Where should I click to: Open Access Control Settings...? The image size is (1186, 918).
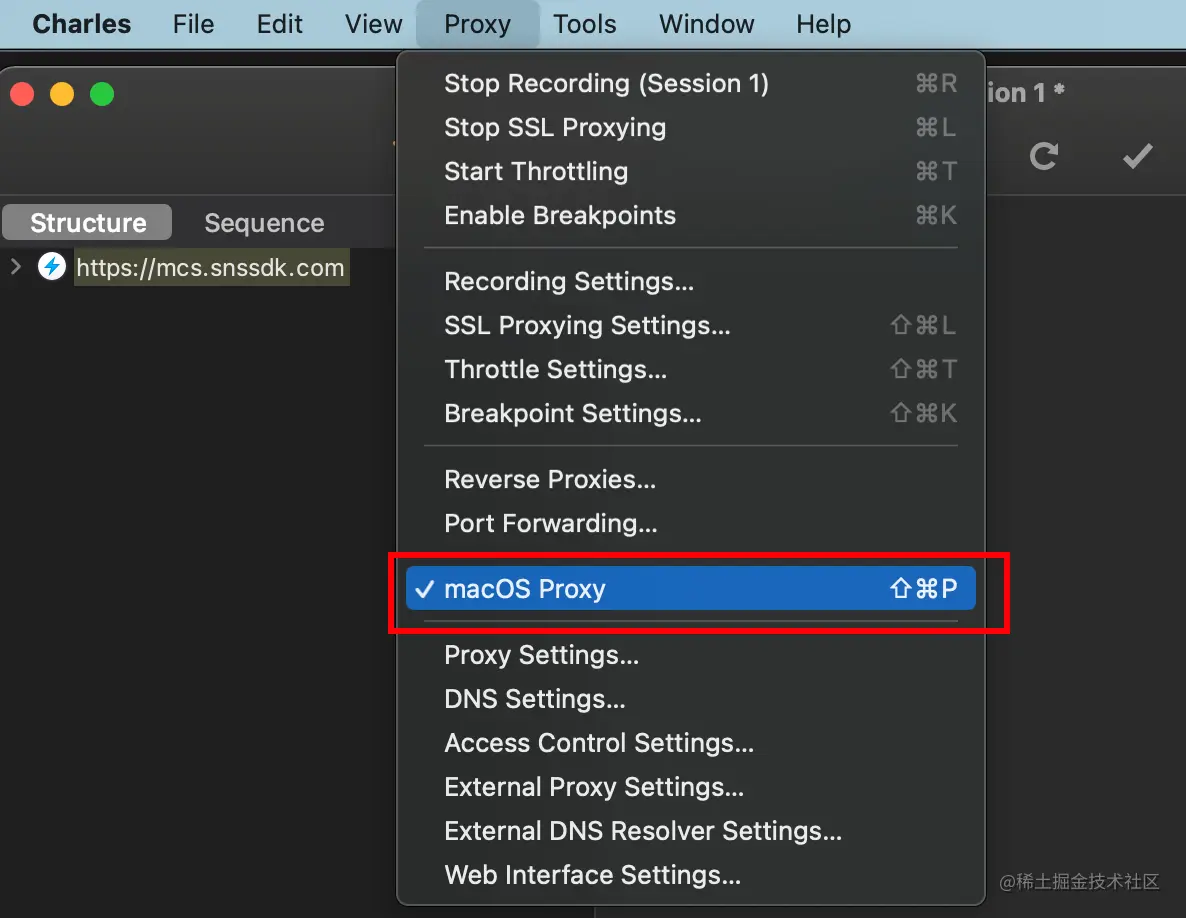click(691, 743)
